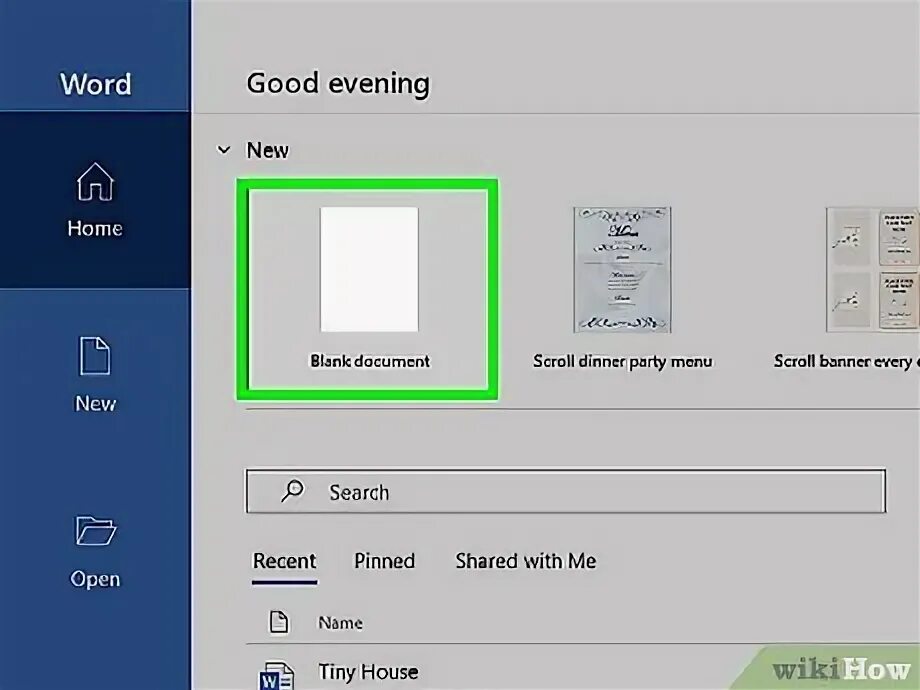Switch to the Shared with Me tab
The width and height of the screenshot is (920, 690).
point(526,561)
